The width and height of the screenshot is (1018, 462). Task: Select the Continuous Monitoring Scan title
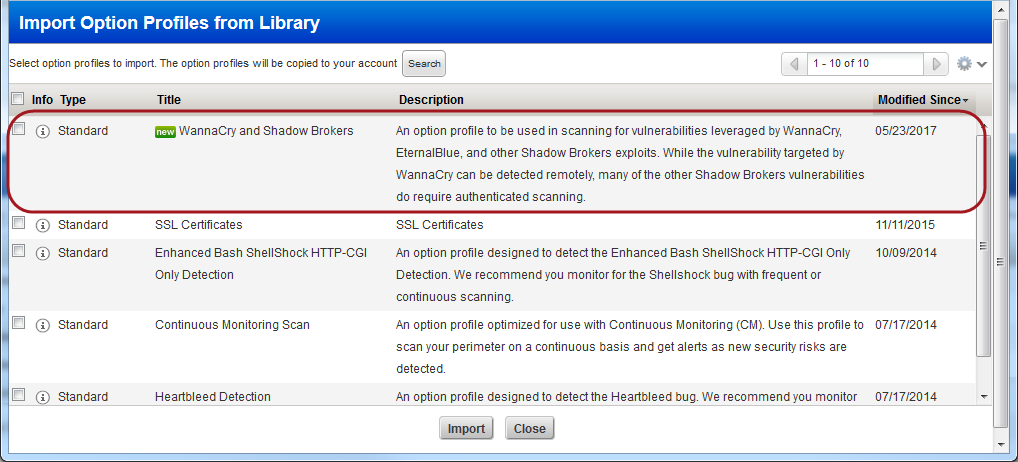coord(232,324)
